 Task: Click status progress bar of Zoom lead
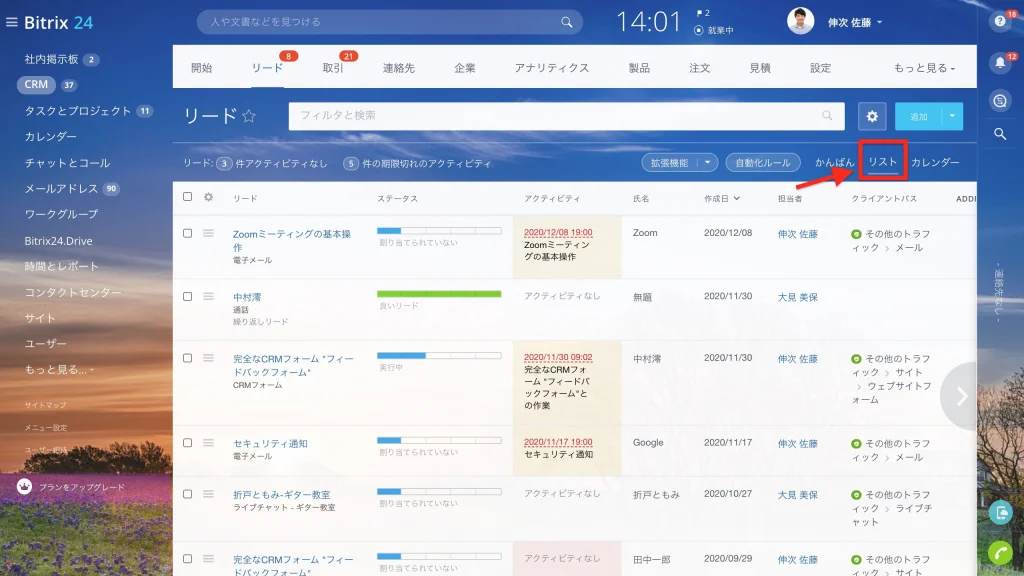tap(439, 231)
